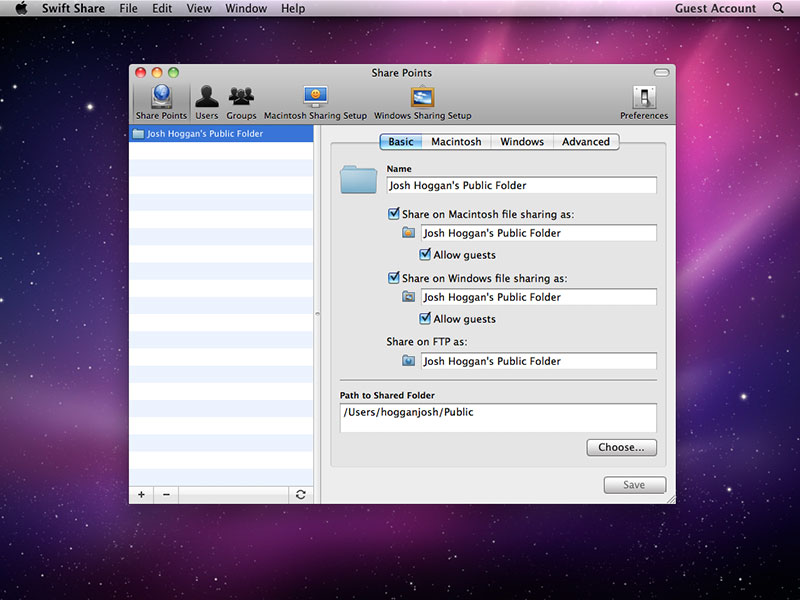Select the Basic tab
The width and height of the screenshot is (800, 600).
(x=401, y=142)
